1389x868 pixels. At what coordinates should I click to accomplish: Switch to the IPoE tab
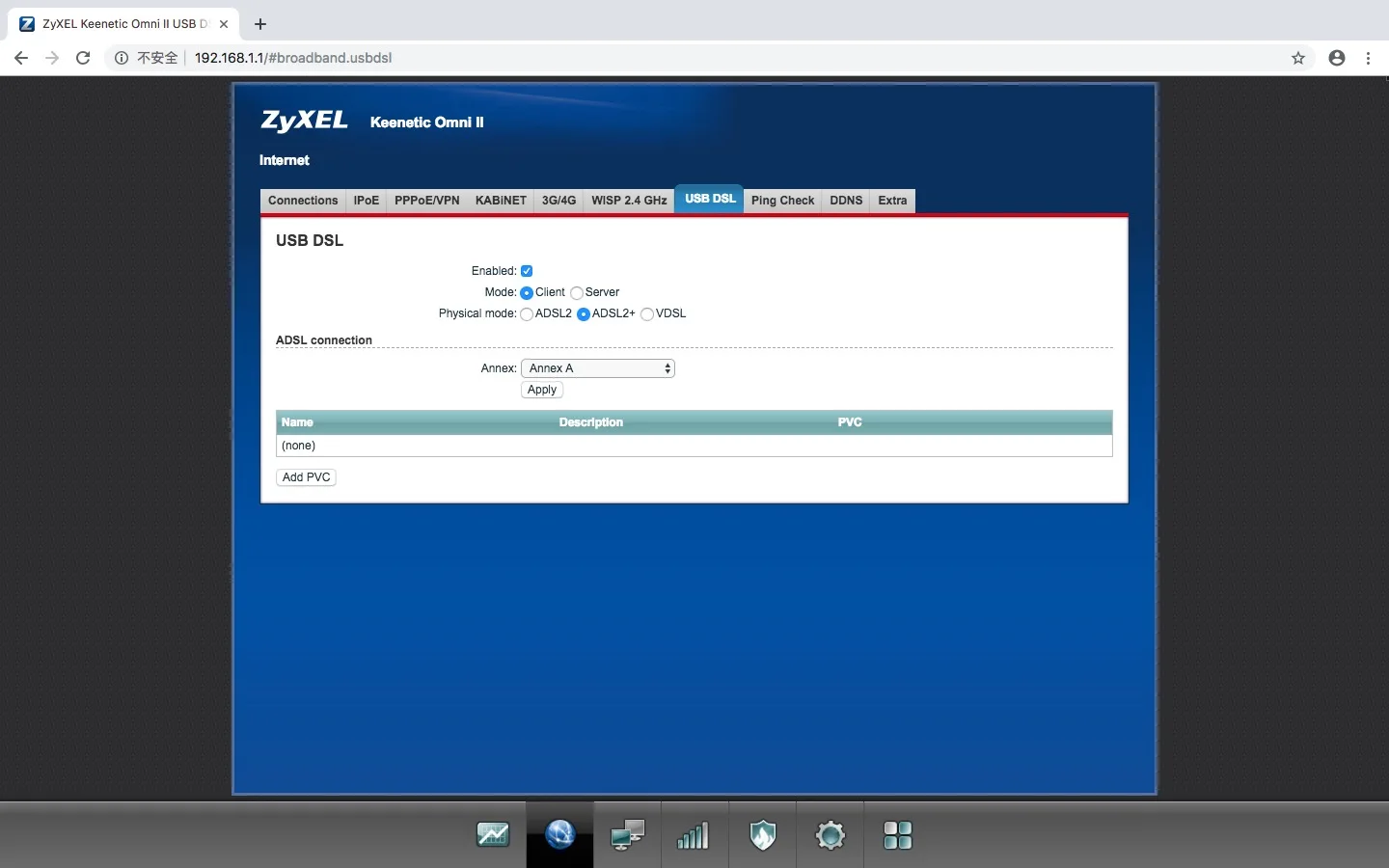click(x=367, y=201)
